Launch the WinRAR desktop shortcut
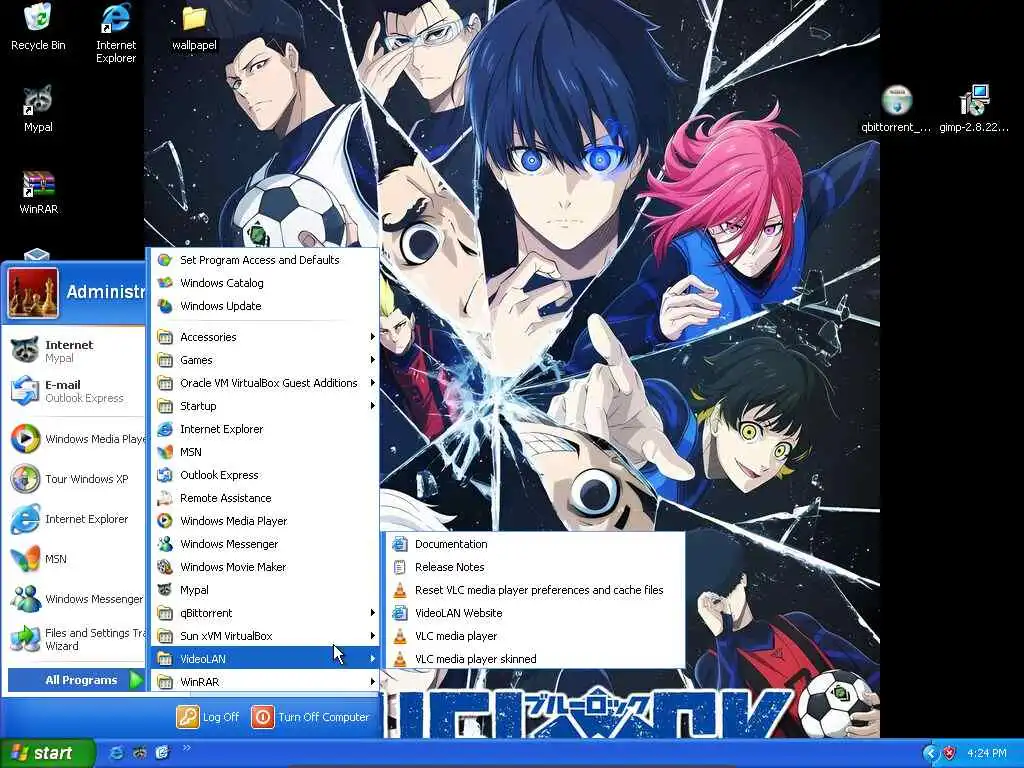 coord(38,192)
